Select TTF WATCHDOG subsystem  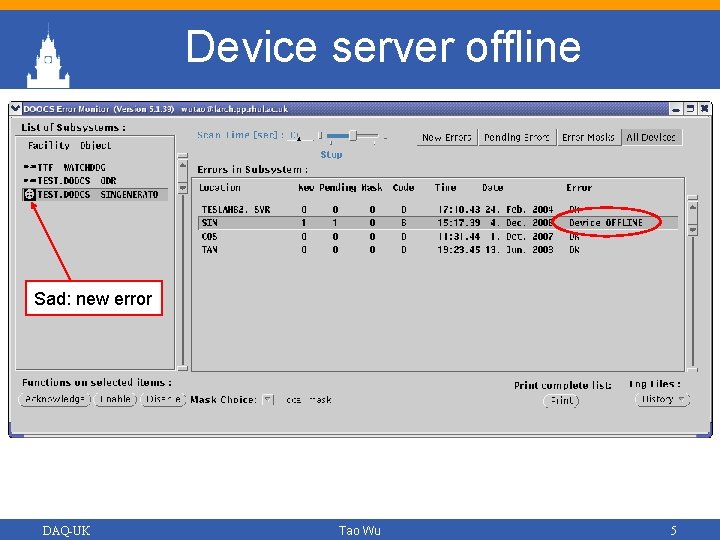click(95, 168)
